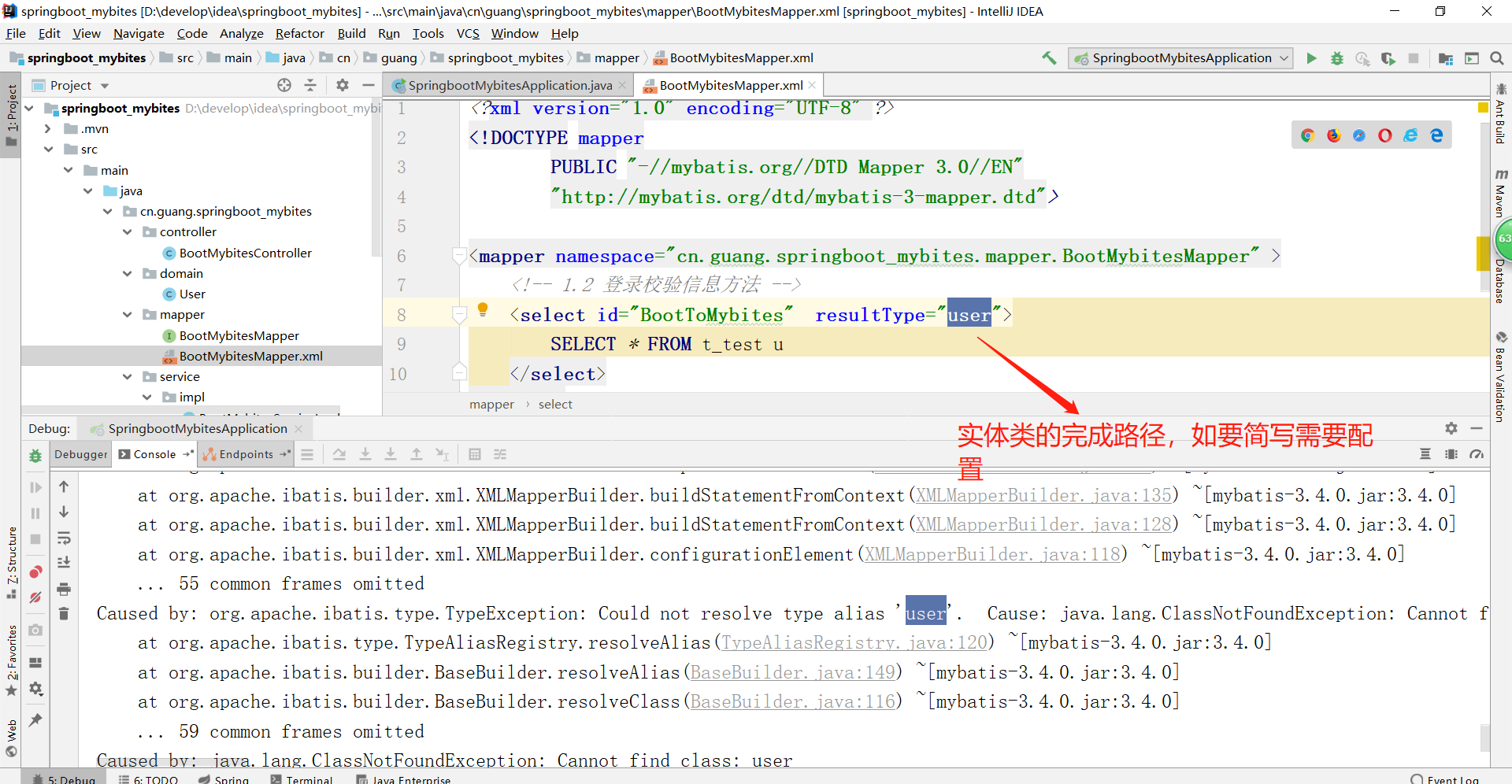Open run configuration dropdown SpringbootMybitesApplication

1180,58
